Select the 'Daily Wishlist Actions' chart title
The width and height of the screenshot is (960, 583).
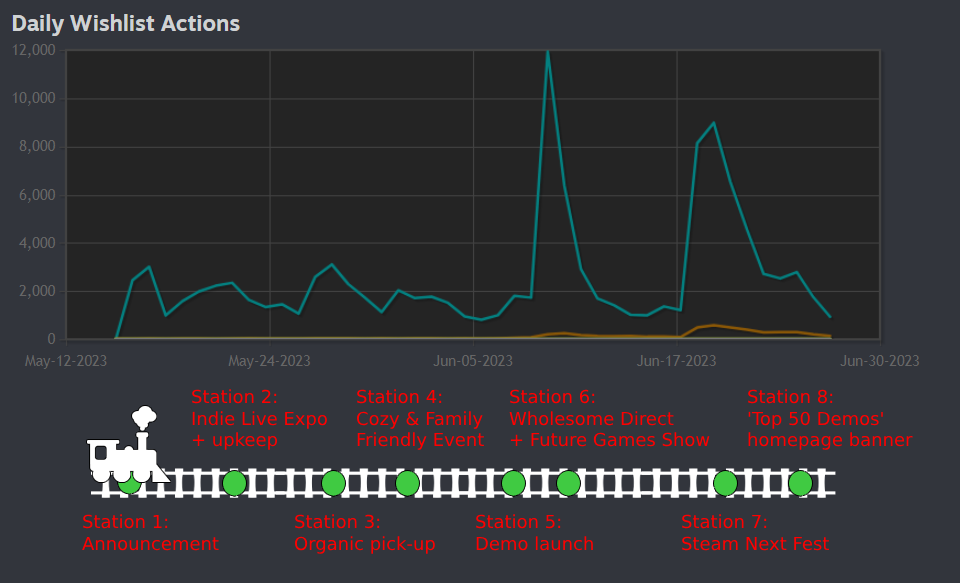click(126, 23)
